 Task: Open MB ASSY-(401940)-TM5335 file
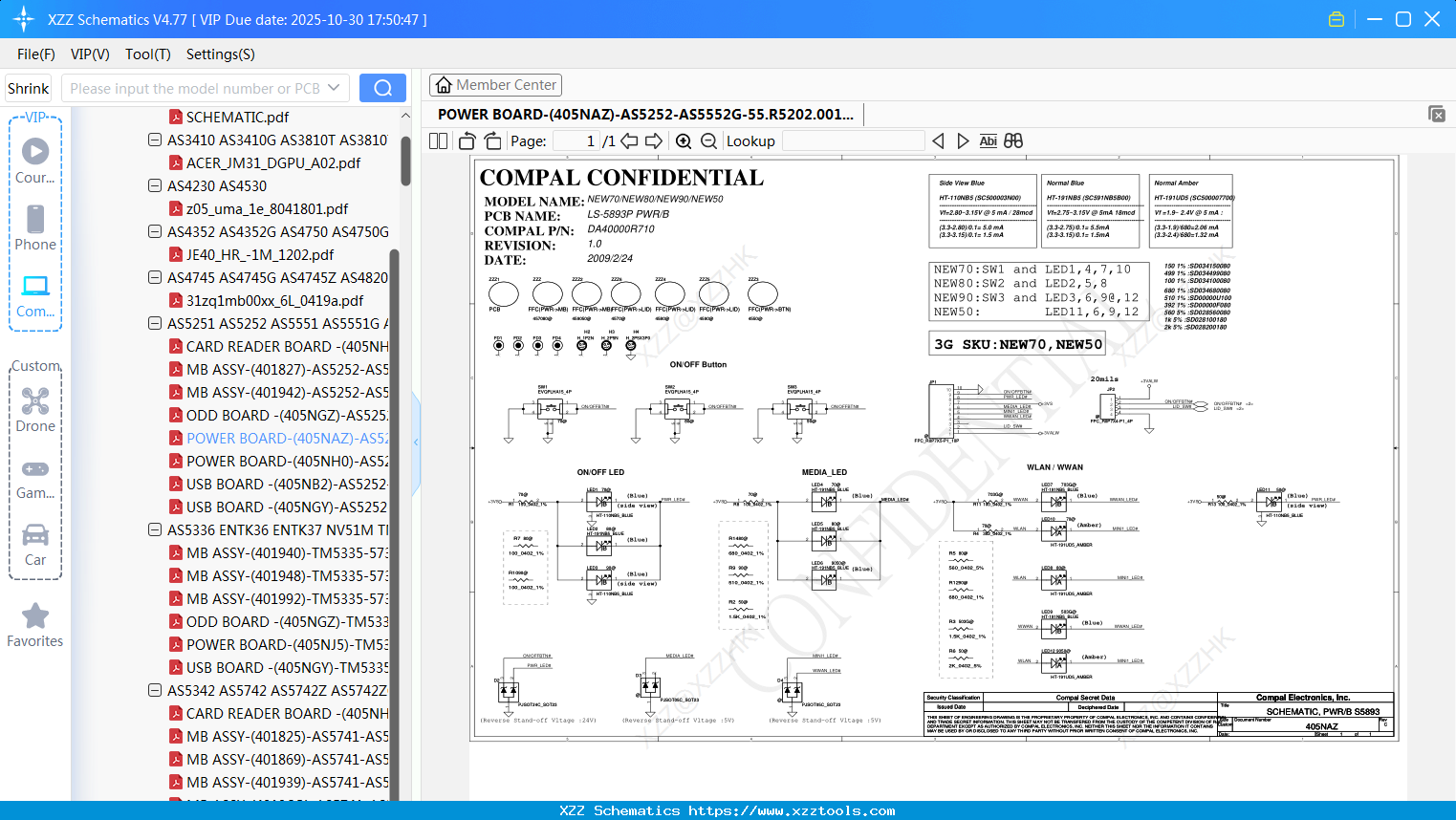point(287,552)
